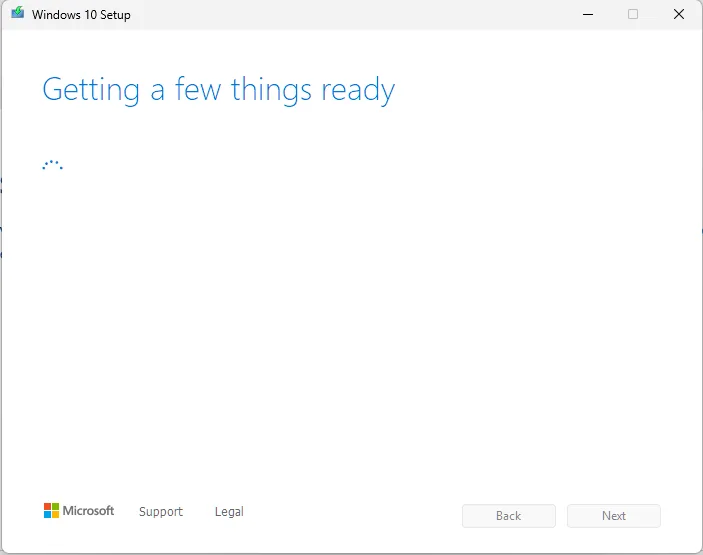This screenshot has height=555, width=703.
Task: Click the loading spinner dots
Action: 52,165
